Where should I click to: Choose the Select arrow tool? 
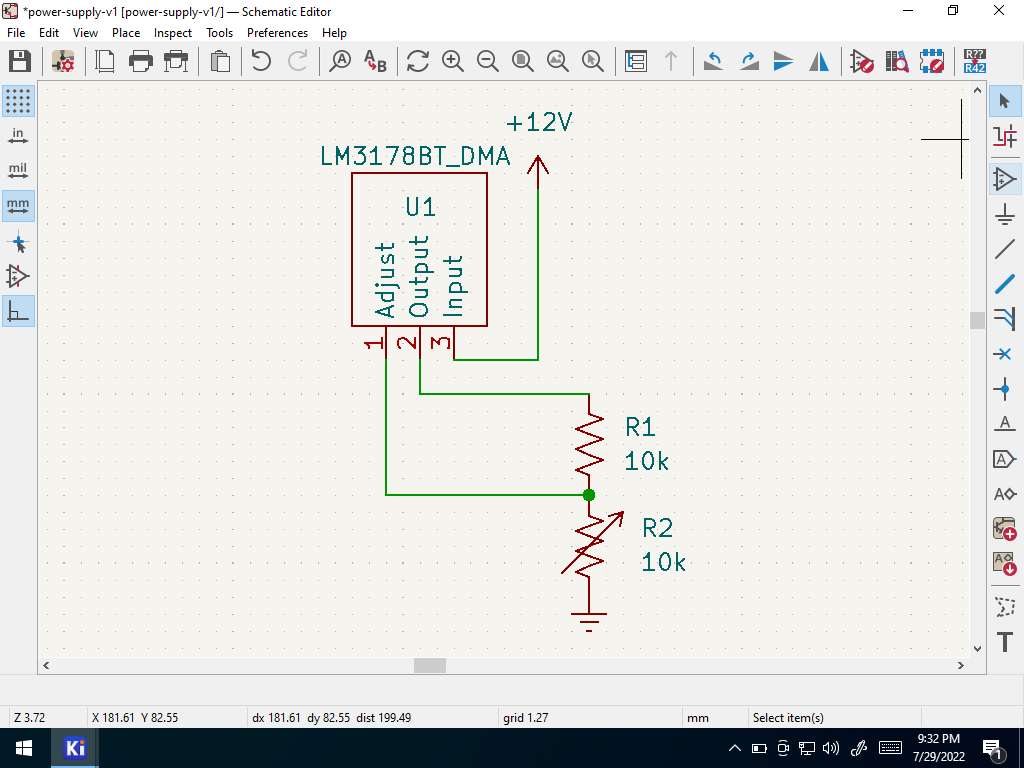1005,101
